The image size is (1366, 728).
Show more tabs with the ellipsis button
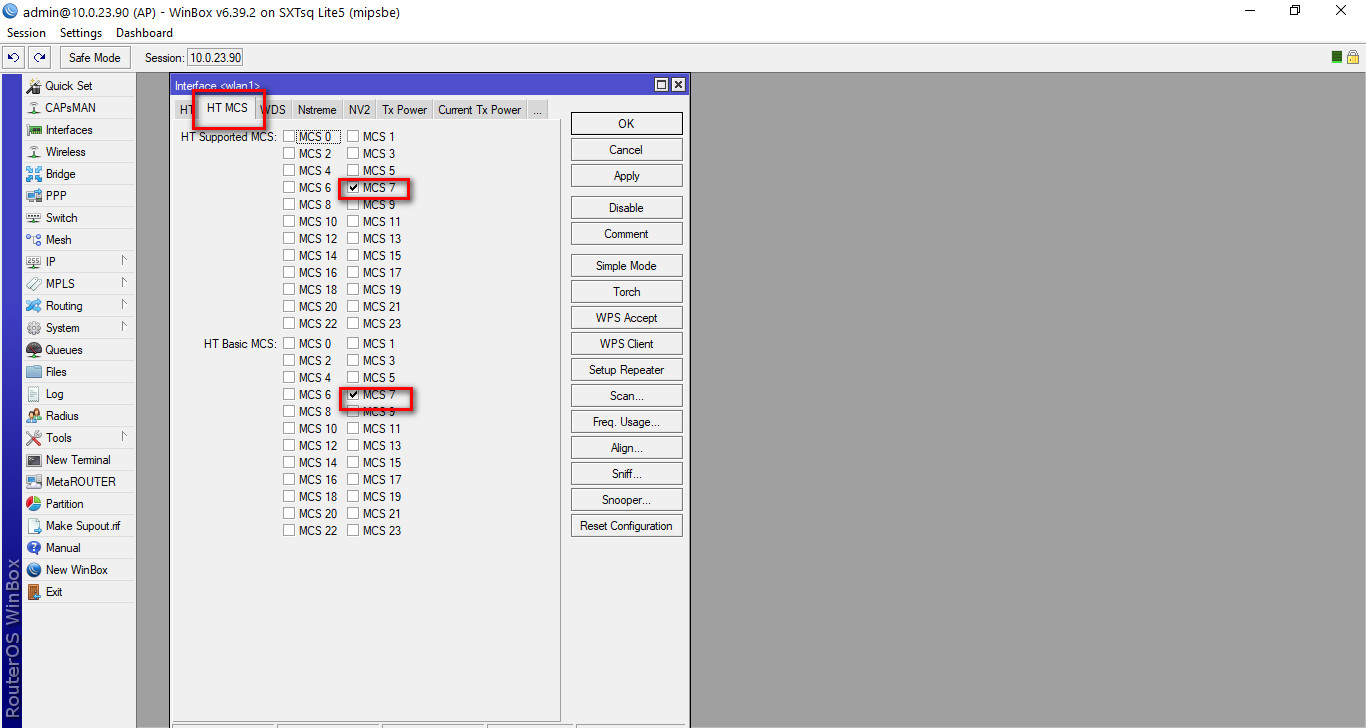tap(538, 110)
